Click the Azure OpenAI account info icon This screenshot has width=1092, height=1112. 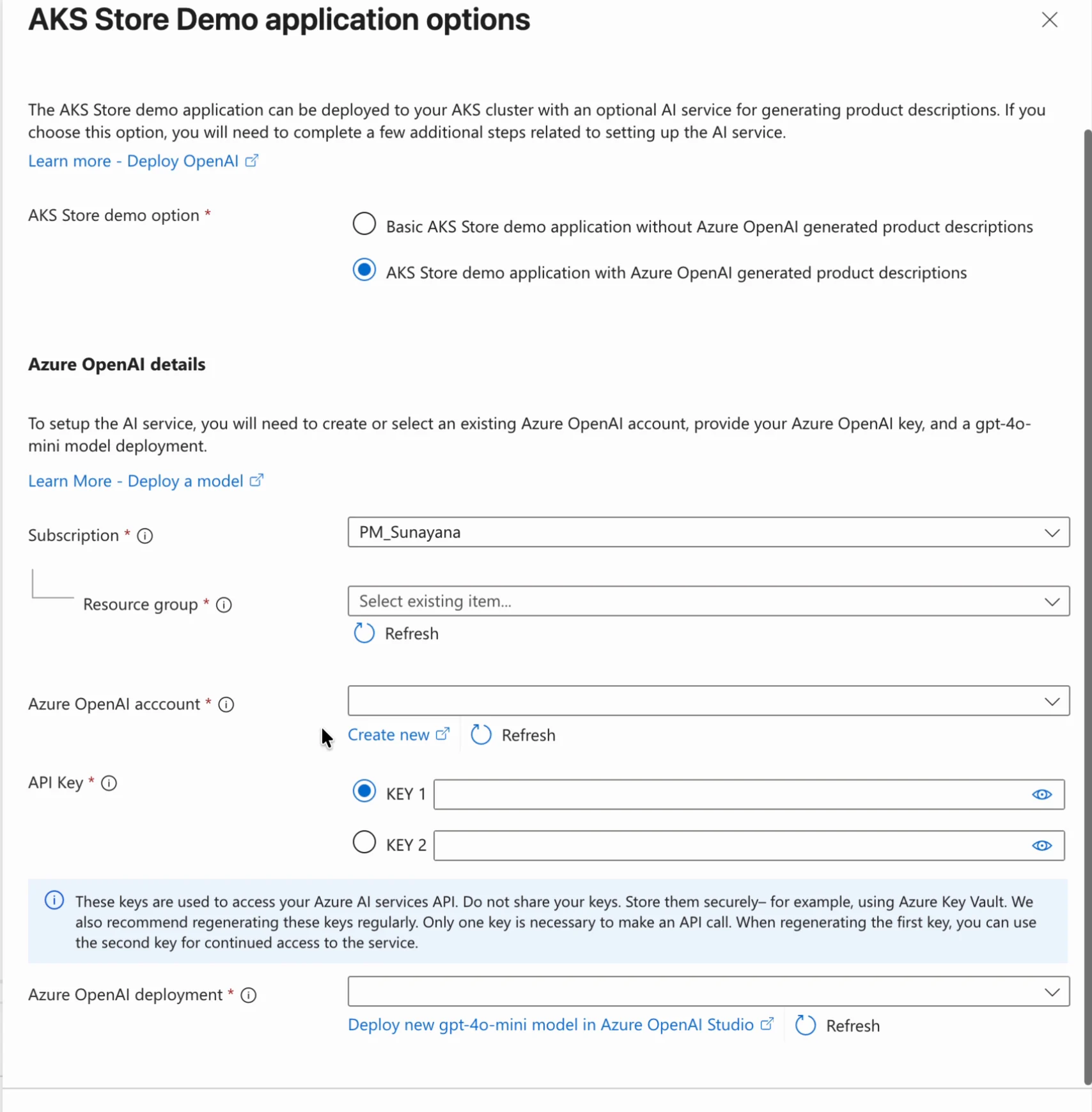point(226,705)
